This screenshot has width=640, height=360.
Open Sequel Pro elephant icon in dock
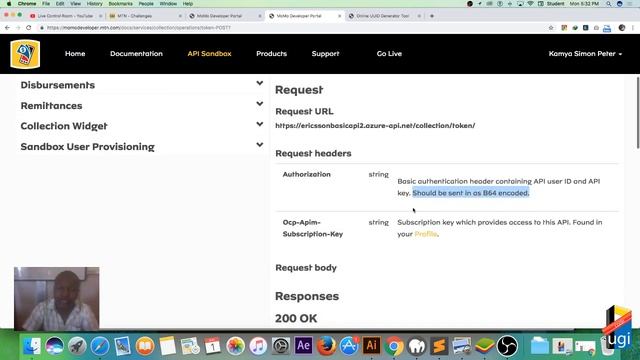point(417,346)
